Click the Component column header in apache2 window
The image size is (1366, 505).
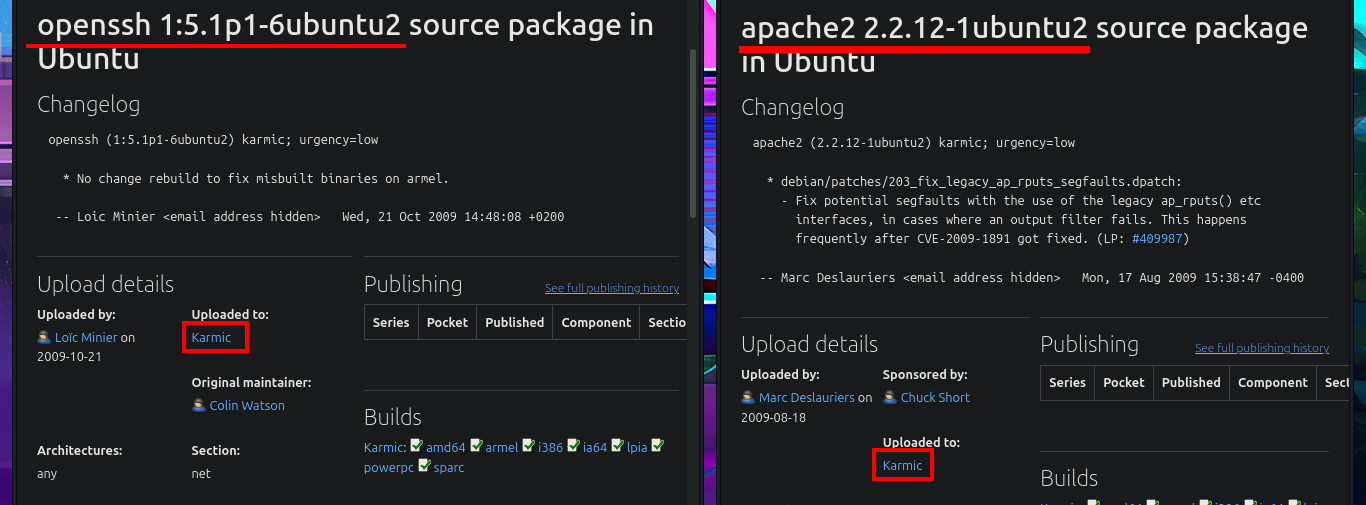click(x=1273, y=382)
